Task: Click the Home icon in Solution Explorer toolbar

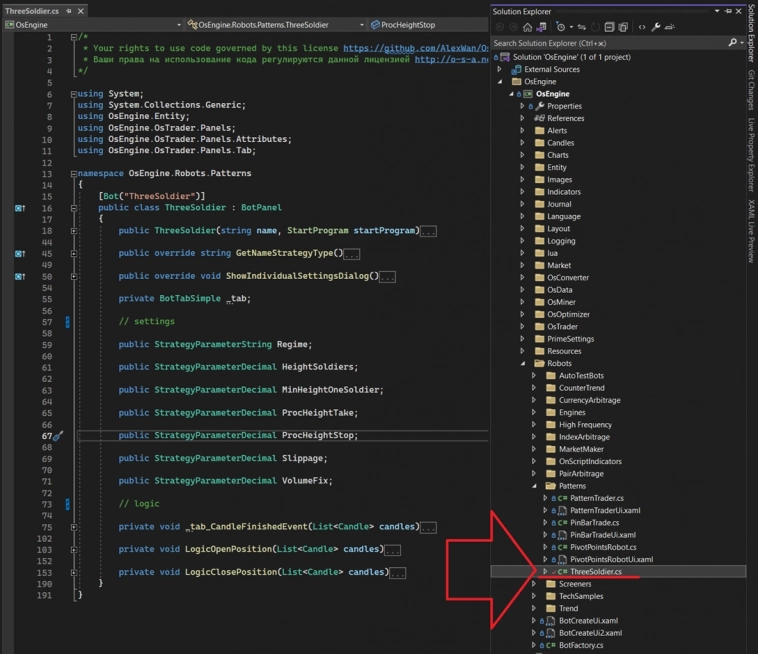Action: coord(528,27)
